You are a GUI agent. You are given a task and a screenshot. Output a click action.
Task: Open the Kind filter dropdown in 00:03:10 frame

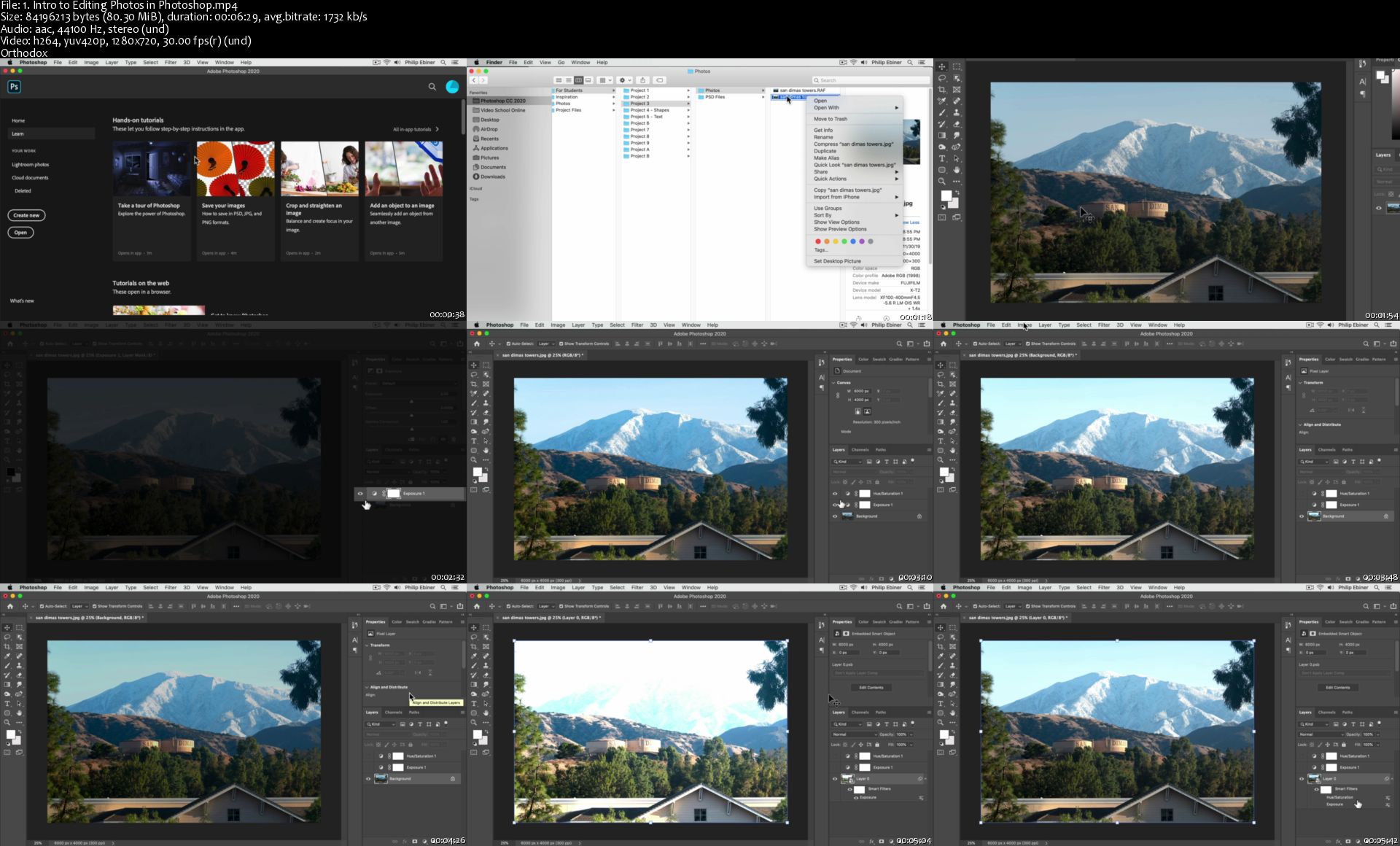(847, 462)
